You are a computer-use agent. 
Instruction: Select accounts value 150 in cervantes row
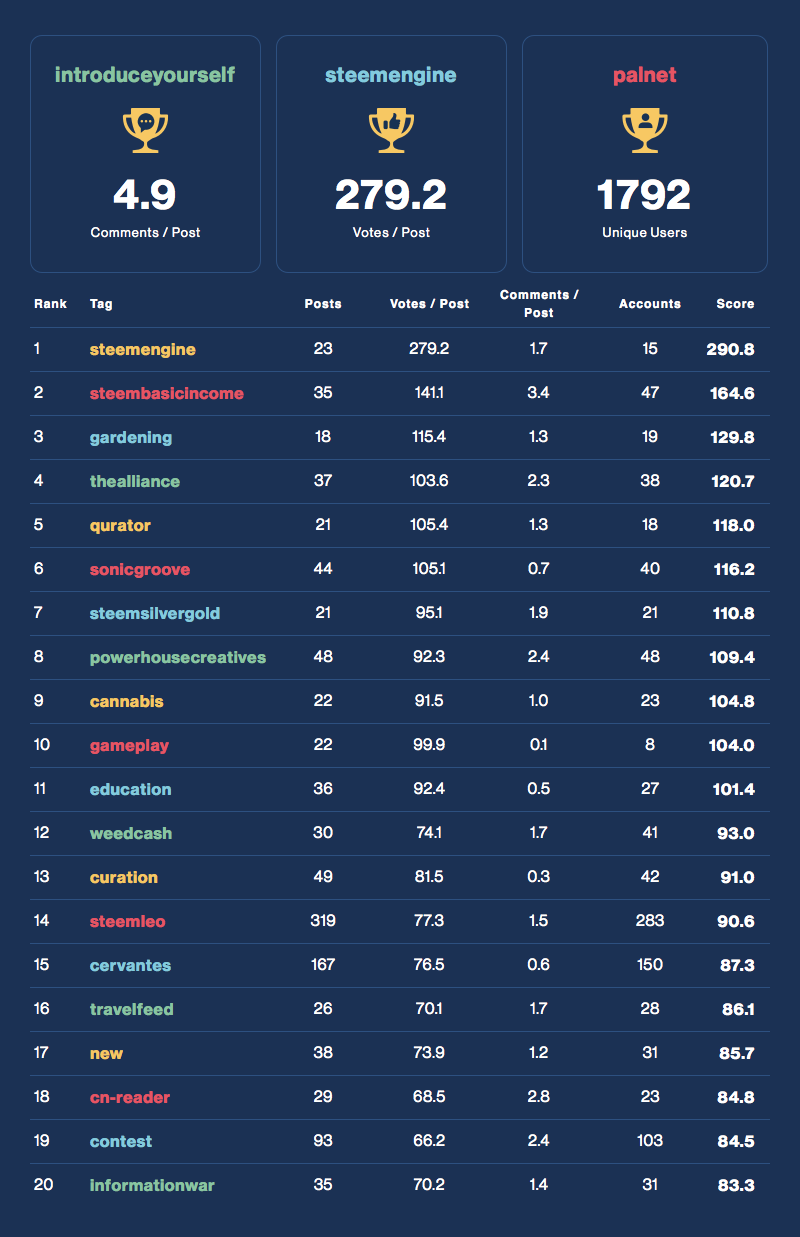point(650,965)
